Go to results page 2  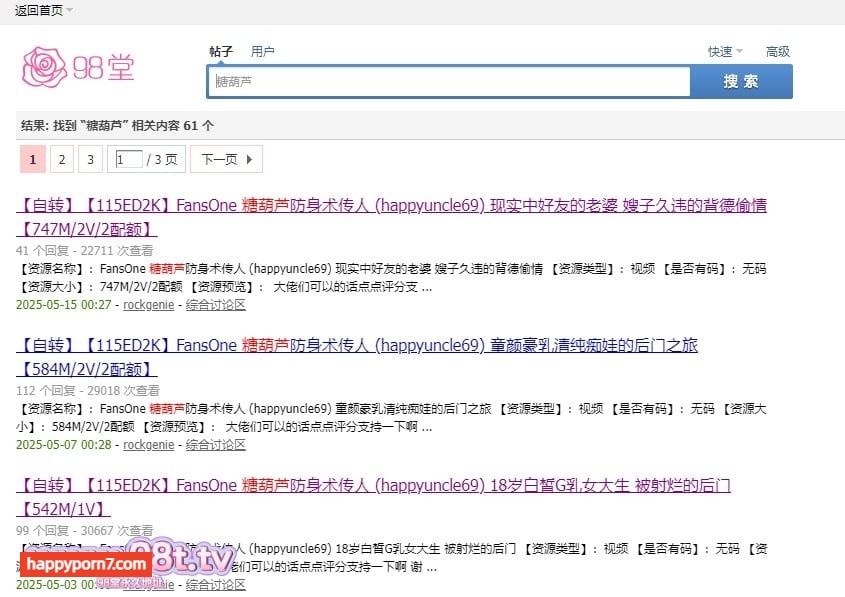click(61, 159)
